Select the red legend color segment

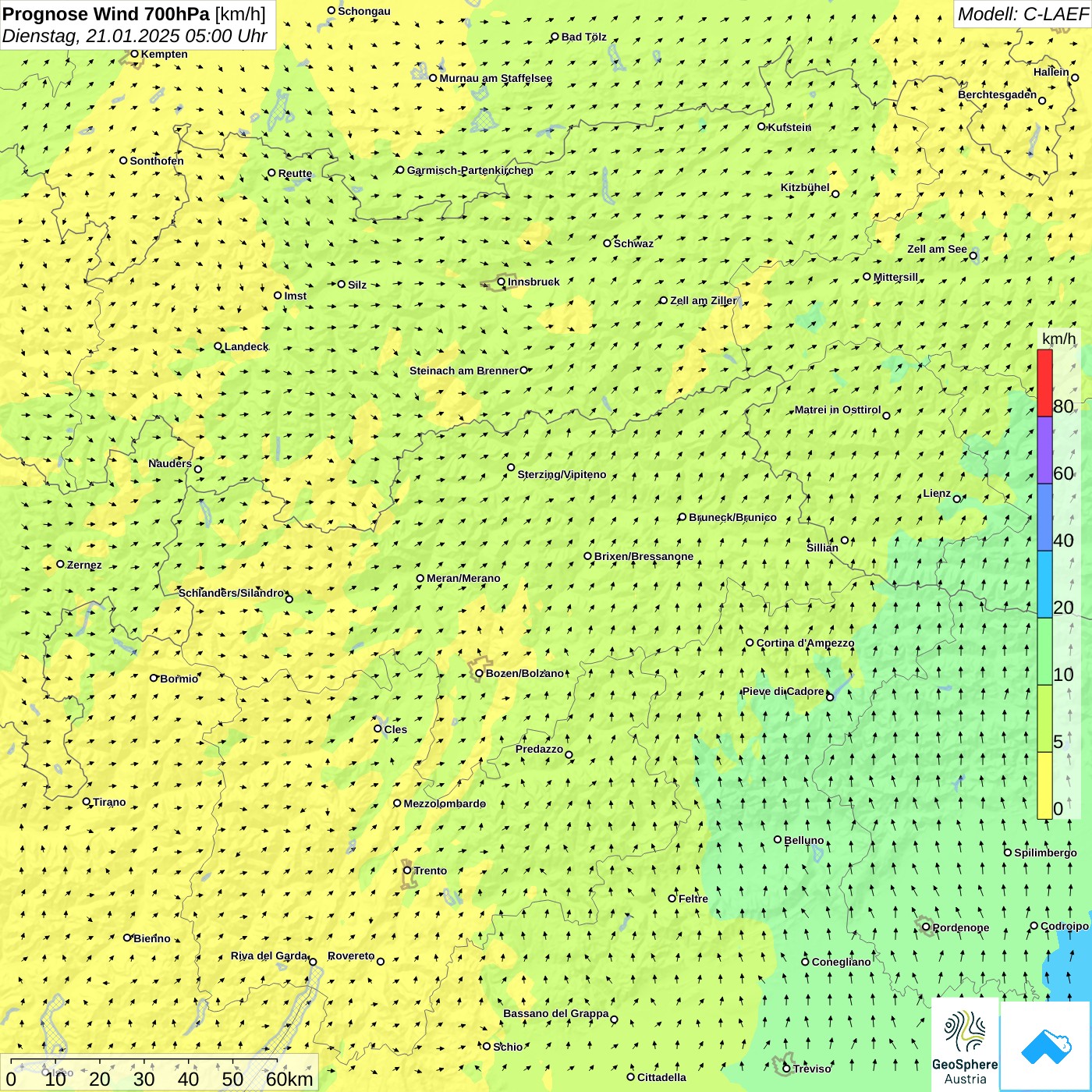(1044, 383)
